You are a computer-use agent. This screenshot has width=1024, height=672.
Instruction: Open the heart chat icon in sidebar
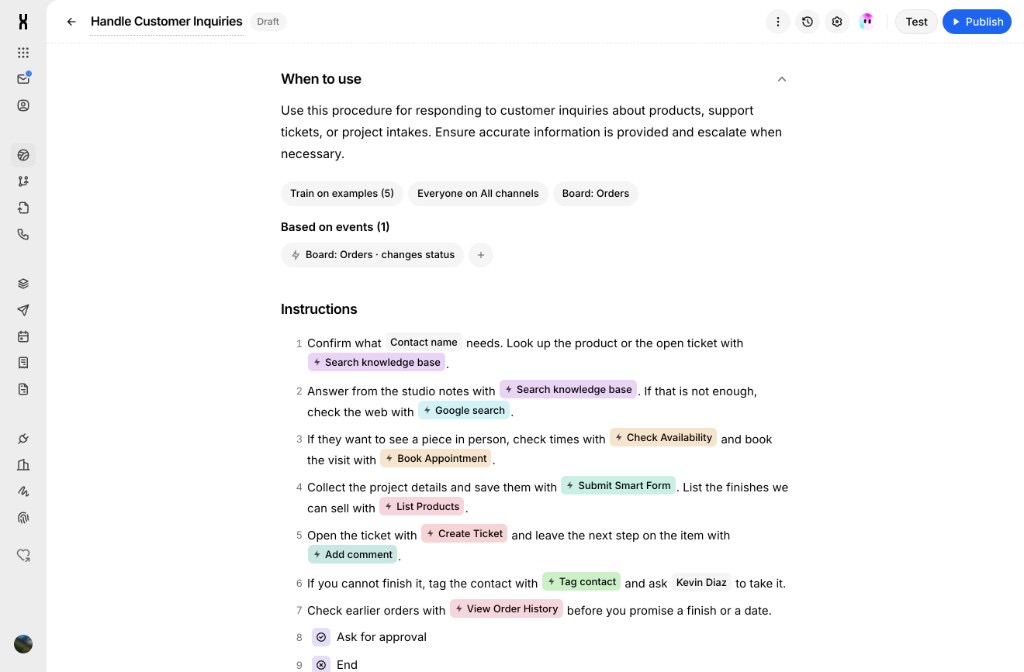pyautogui.click(x=23, y=555)
